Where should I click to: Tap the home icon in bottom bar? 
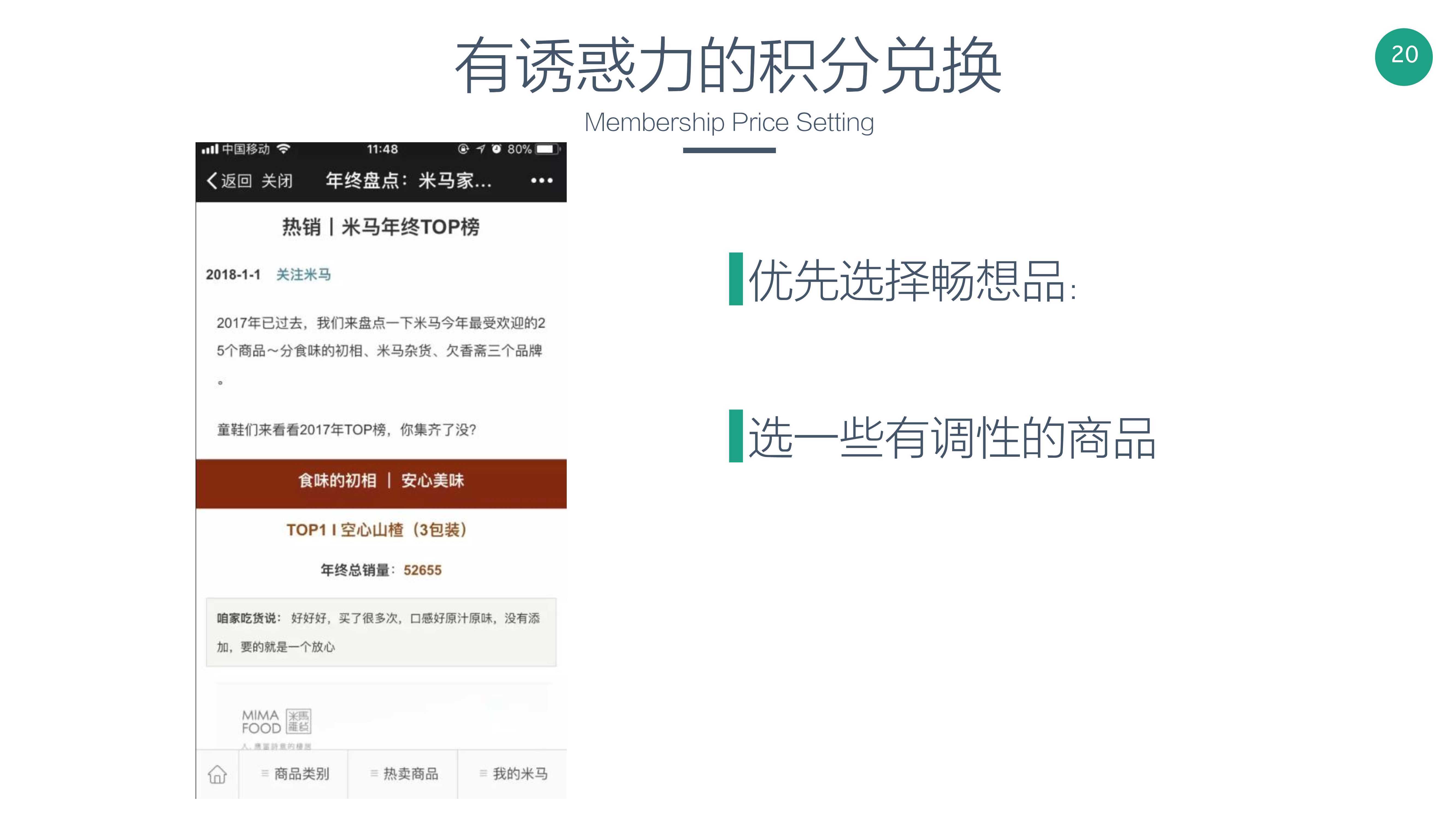[x=217, y=775]
